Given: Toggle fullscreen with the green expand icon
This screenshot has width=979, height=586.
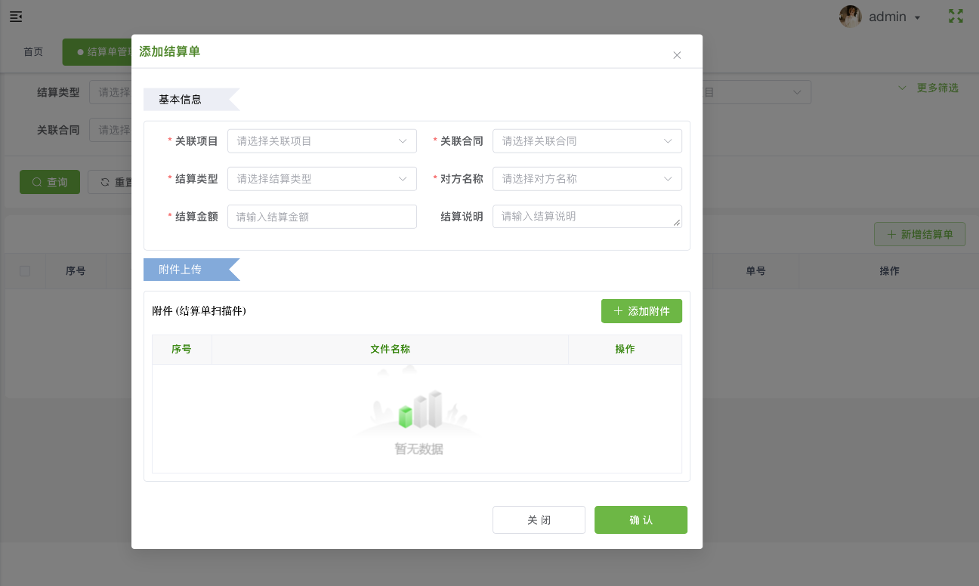Looking at the screenshot, I should (x=957, y=16).
